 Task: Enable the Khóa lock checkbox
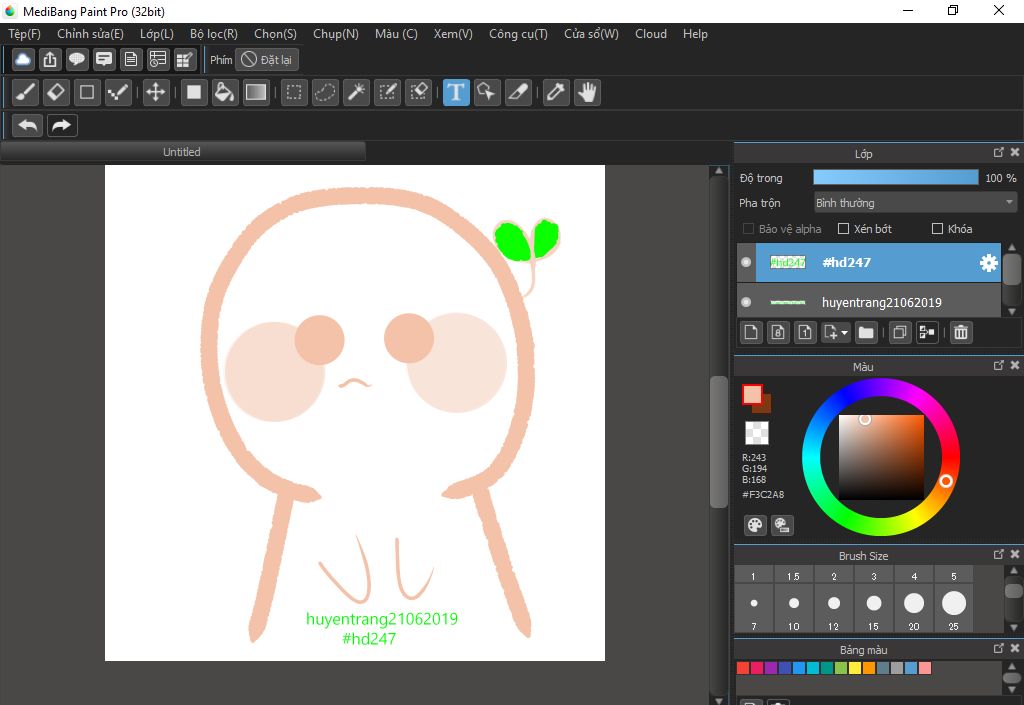[937, 229]
